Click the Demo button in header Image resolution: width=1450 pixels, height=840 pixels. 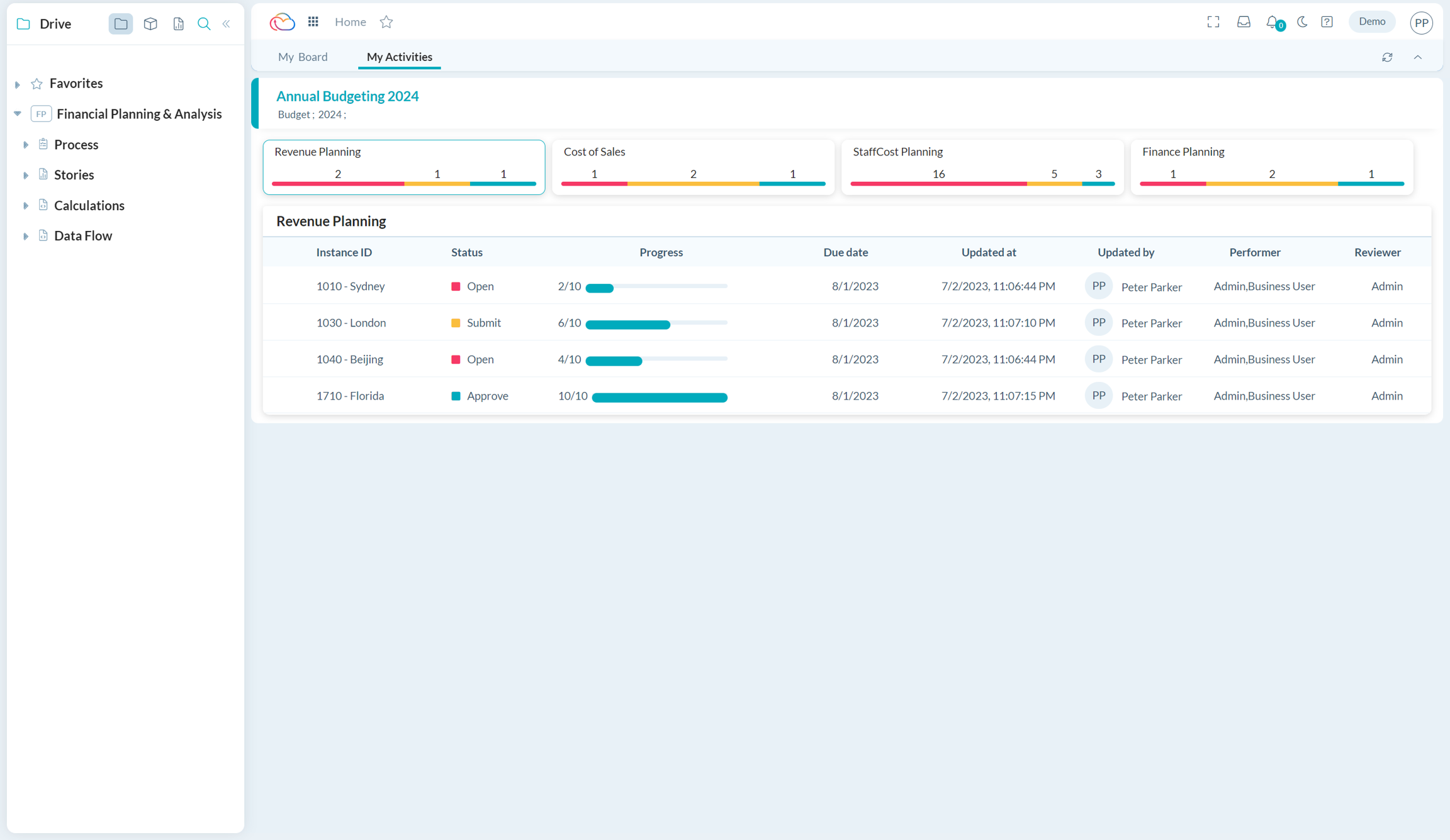[1371, 22]
